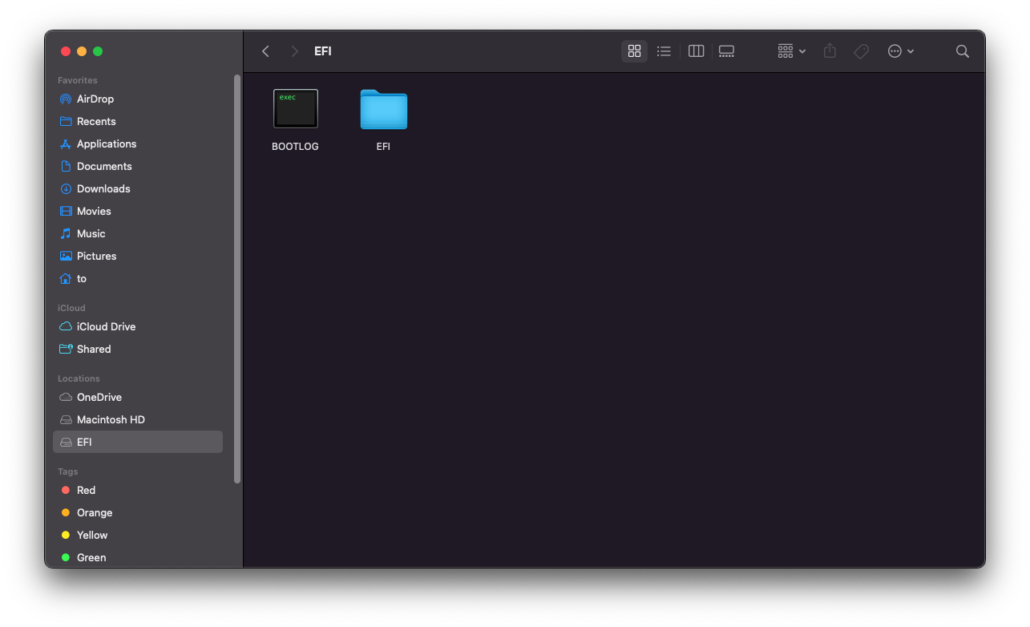Edit tags for the selection
Screen dimensions: 1030x627
[861, 51]
